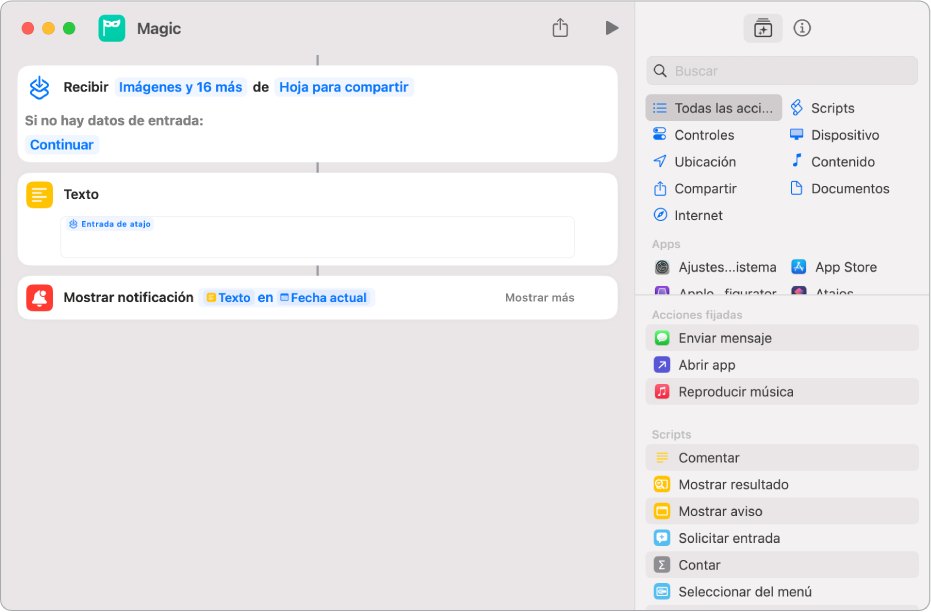This screenshot has height=612, width=931.
Task: Select the Dispositivo category
Action: [x=834, y=135]
